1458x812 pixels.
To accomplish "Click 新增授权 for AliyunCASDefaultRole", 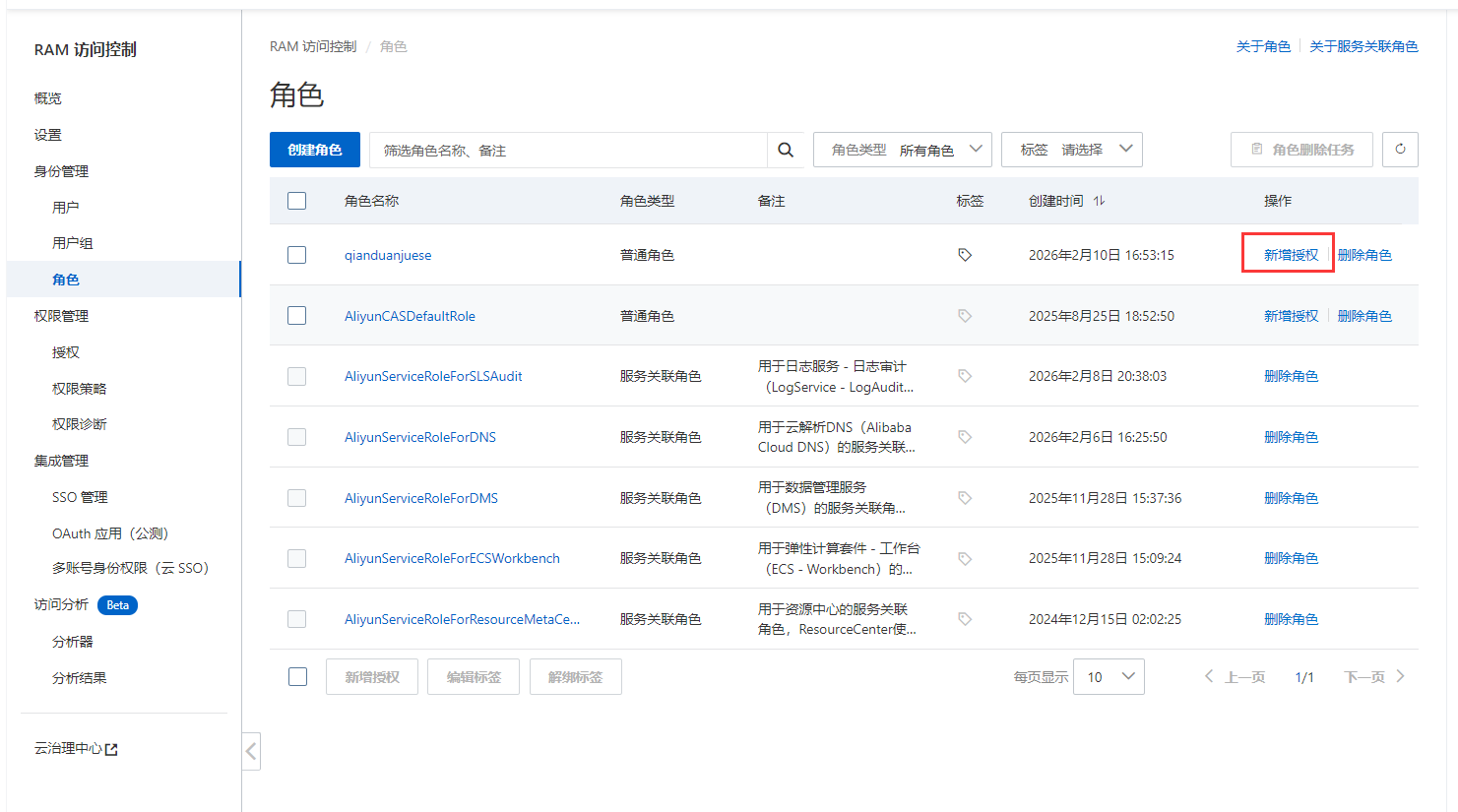I will coord(1291,316).
